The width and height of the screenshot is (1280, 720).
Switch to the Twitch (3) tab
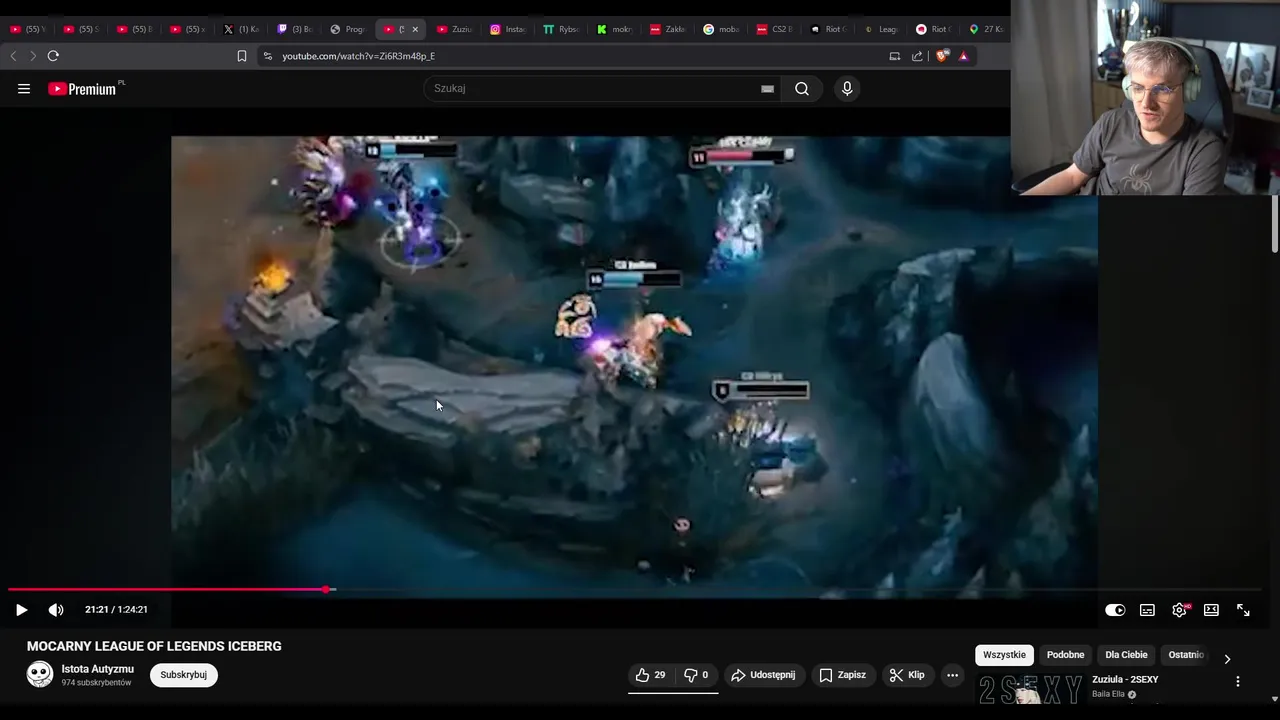click(x=294, y=29)
